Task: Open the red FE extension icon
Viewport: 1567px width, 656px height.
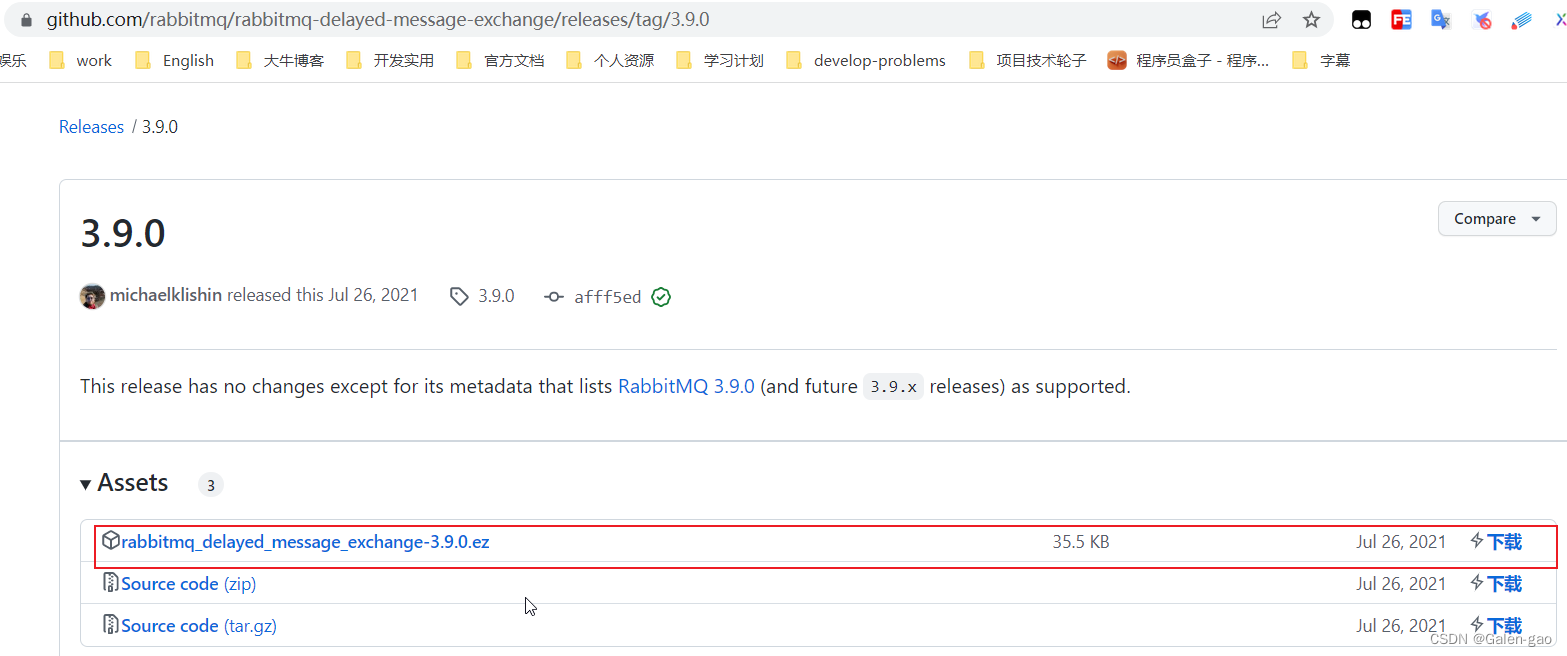Action: click(x=1401, y=20)
